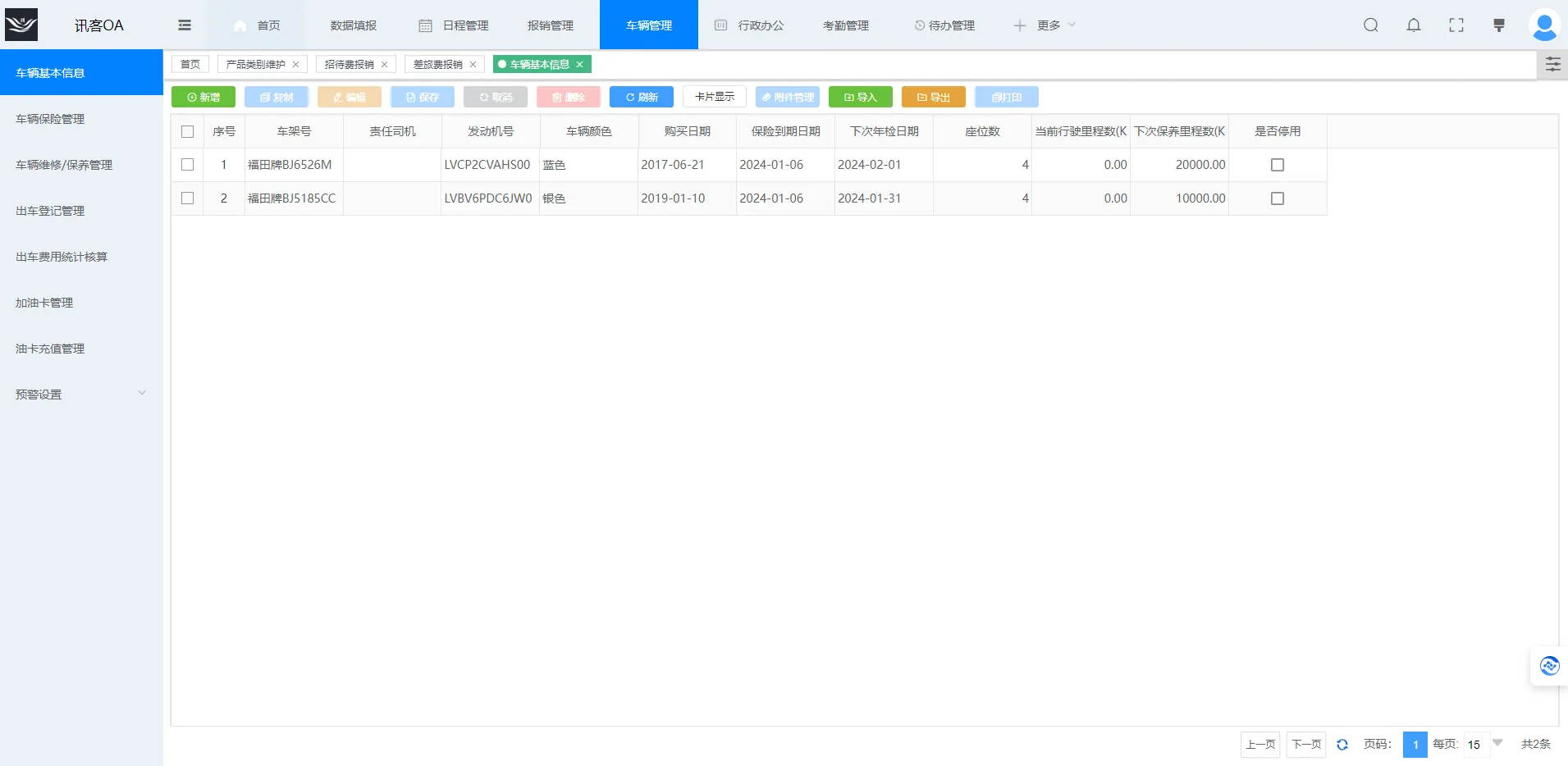
Task: Click the 导入 button
Action: pos(861,97)
